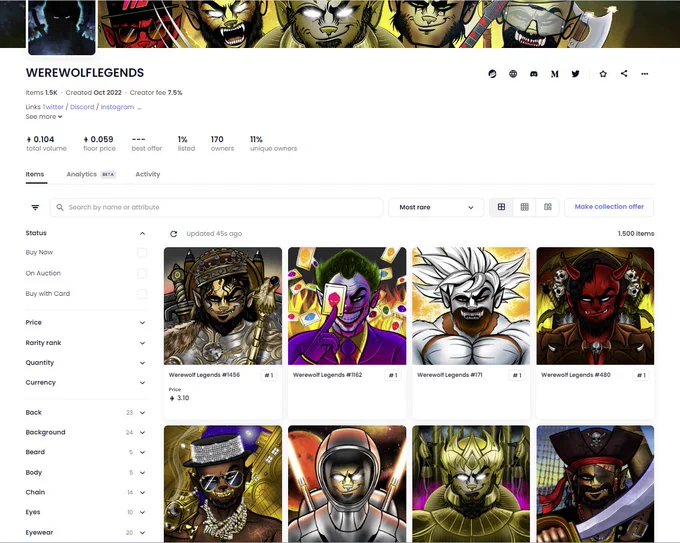Open the astronaut werewolf image

coord(347,484)
